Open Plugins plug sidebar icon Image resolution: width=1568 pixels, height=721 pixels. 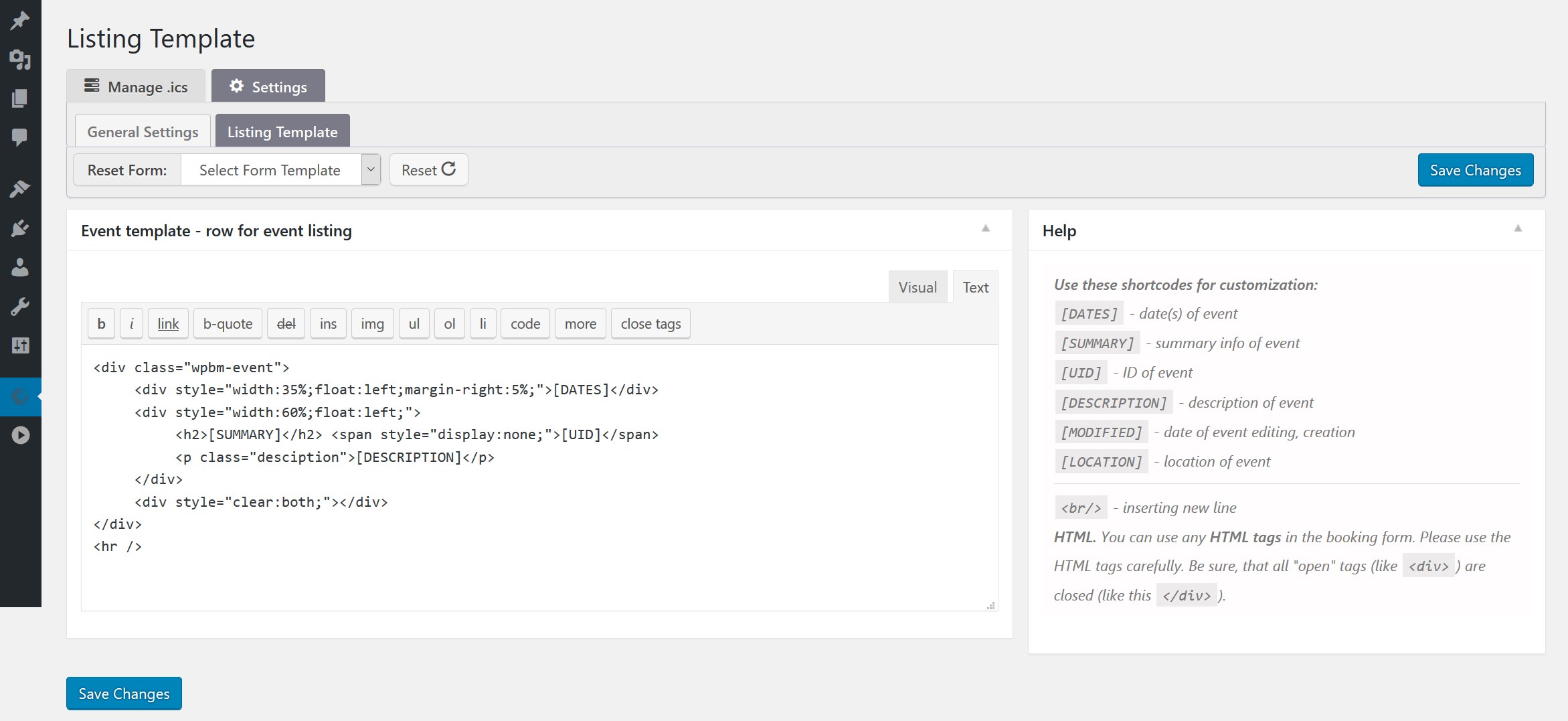20,228
